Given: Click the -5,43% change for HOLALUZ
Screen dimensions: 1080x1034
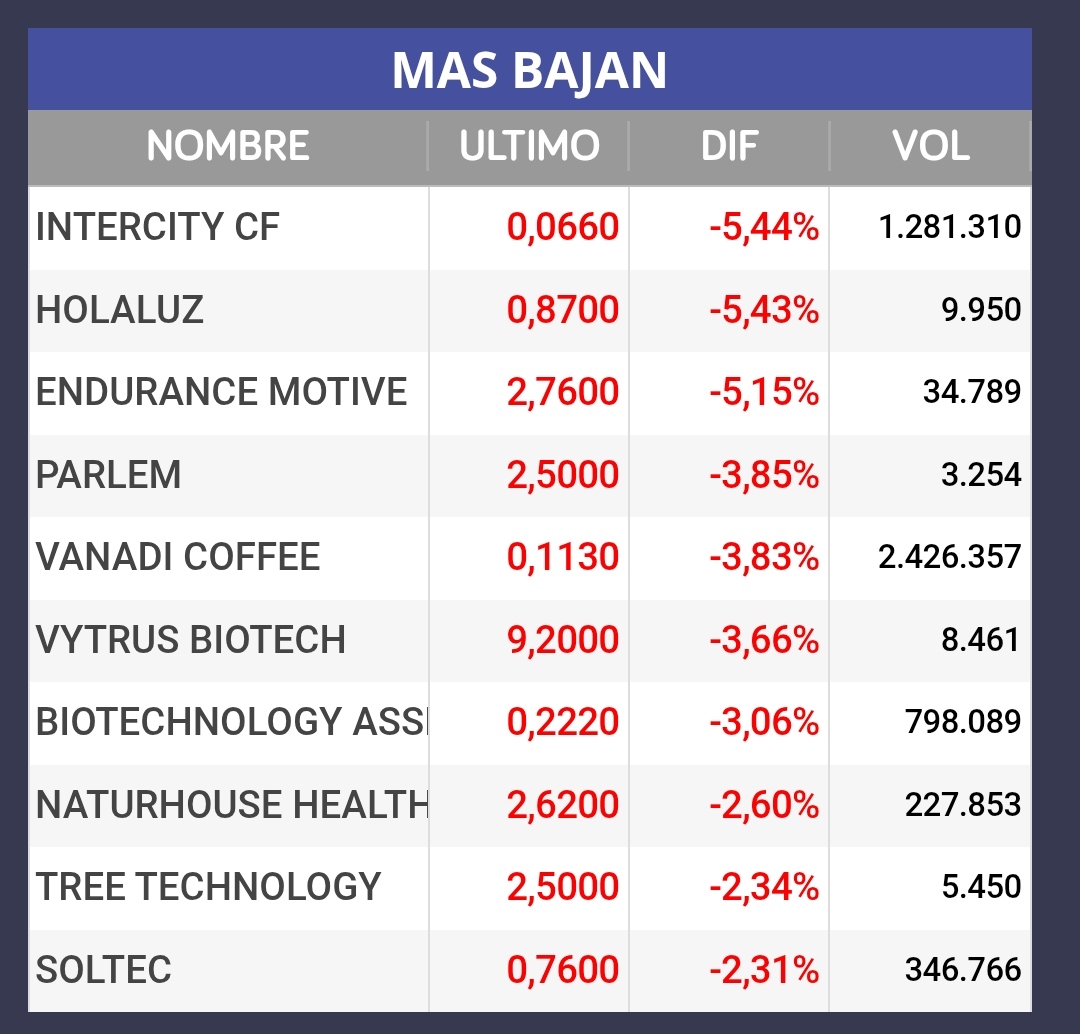Looking at the screenshot, I should [x=764, y=310].
